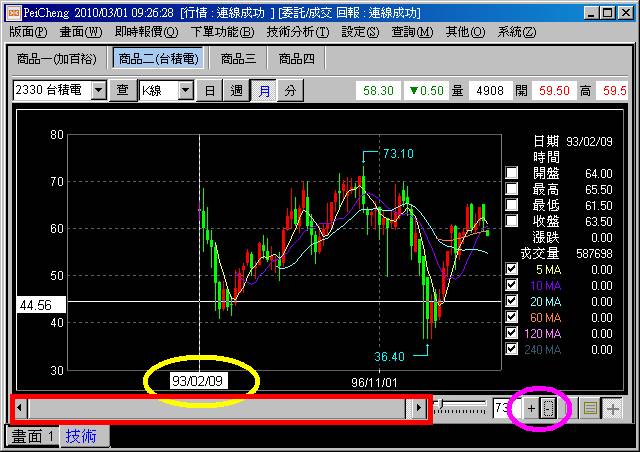
Task: Select the 日 daily chart period
Action: click(210, 91)
